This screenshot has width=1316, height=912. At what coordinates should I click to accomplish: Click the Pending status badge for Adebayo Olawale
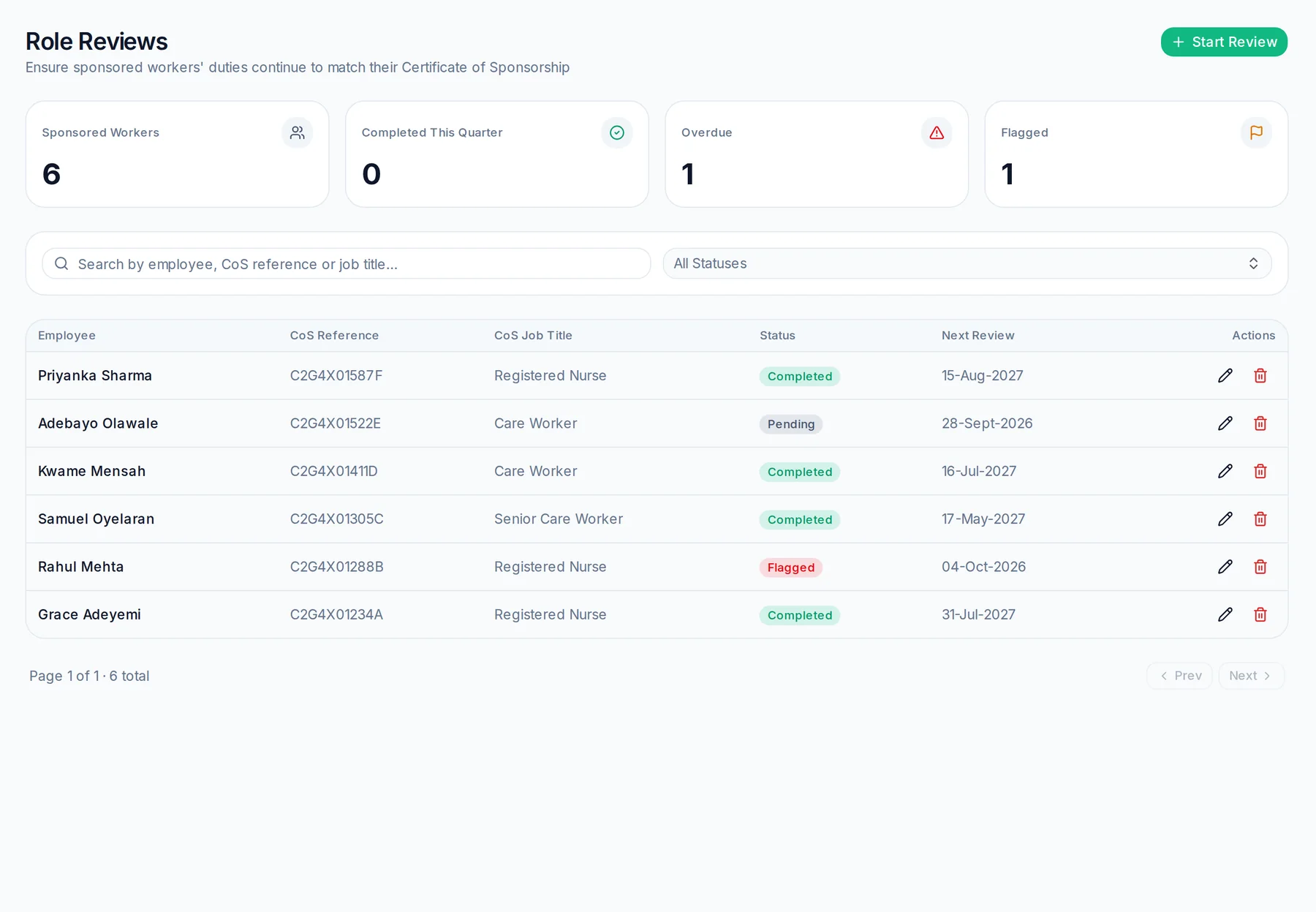tap(791, 424)
